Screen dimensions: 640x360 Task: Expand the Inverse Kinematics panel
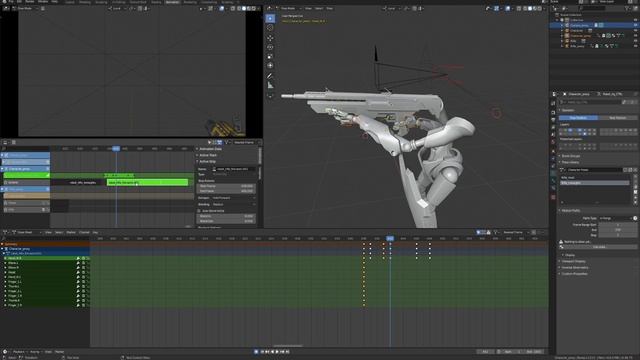(575, 268)
